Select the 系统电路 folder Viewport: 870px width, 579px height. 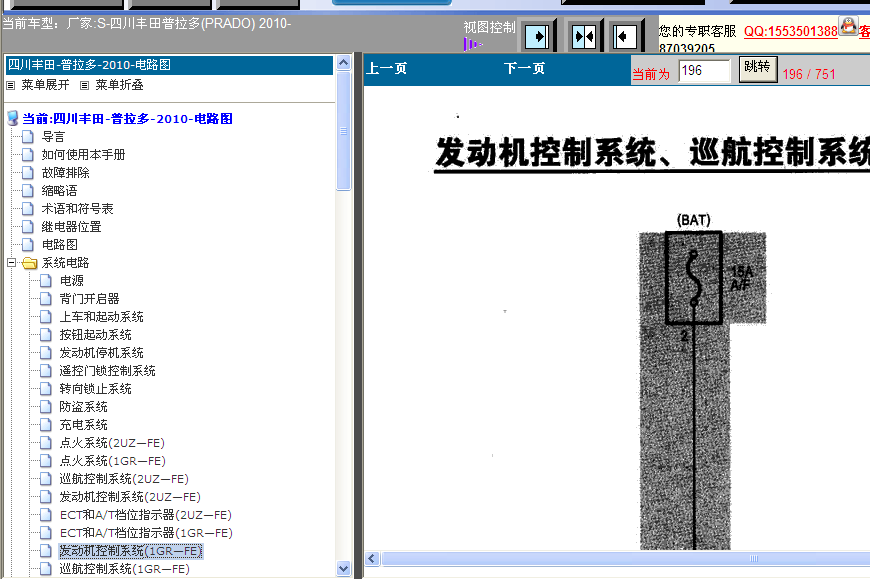[x=65, y=263]
